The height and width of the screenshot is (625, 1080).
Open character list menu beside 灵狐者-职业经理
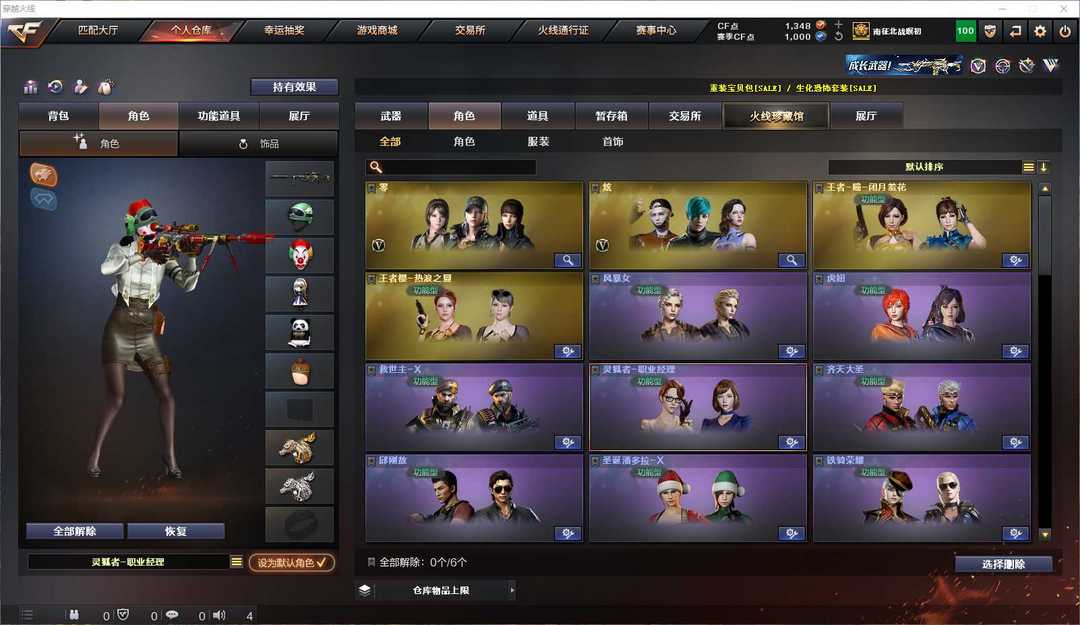click(236, 562)
